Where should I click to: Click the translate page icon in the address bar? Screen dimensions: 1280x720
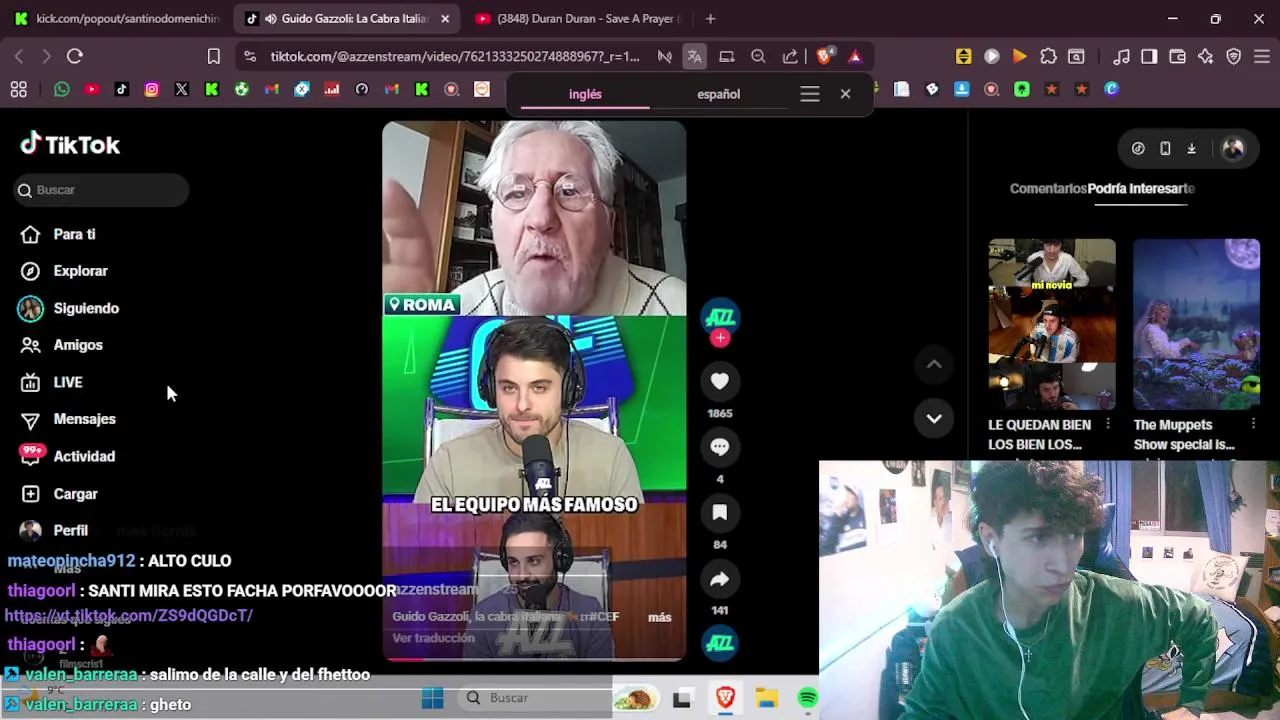click(x=694, y=56)
